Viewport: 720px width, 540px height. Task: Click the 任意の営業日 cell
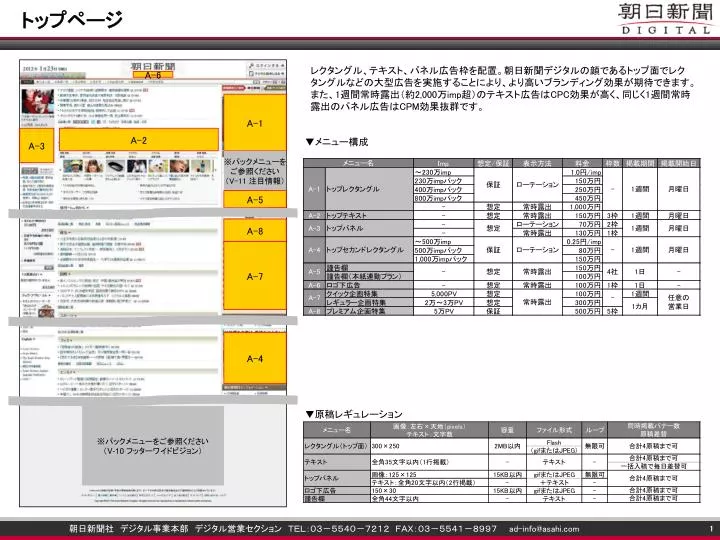coord(679,302)
